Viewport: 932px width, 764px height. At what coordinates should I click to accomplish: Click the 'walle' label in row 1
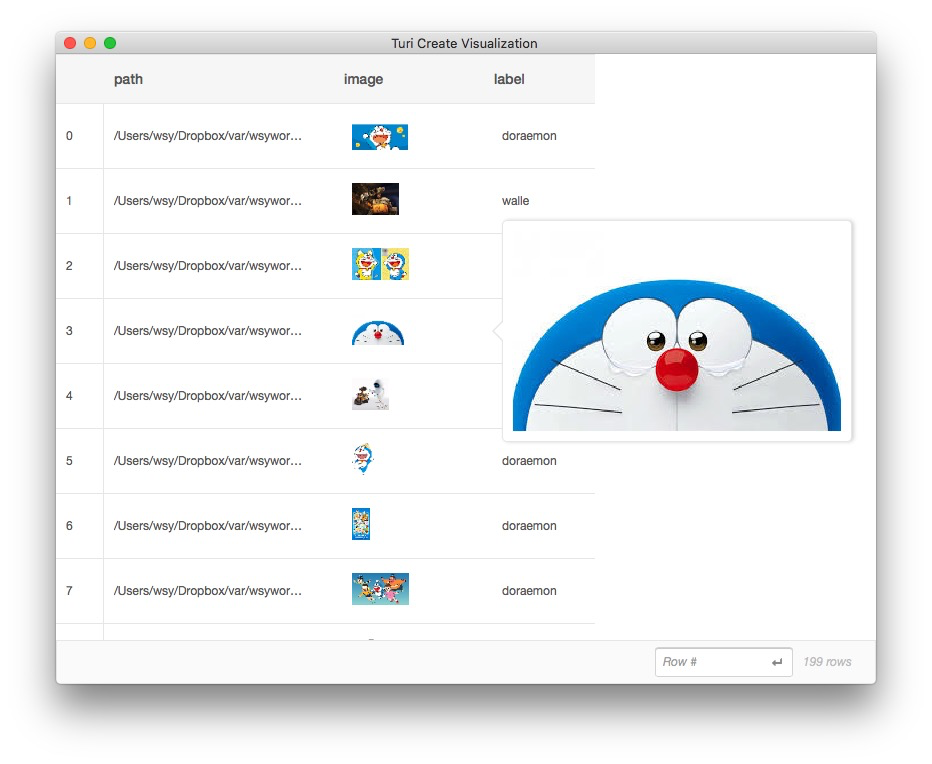click(x=516, y=201)
